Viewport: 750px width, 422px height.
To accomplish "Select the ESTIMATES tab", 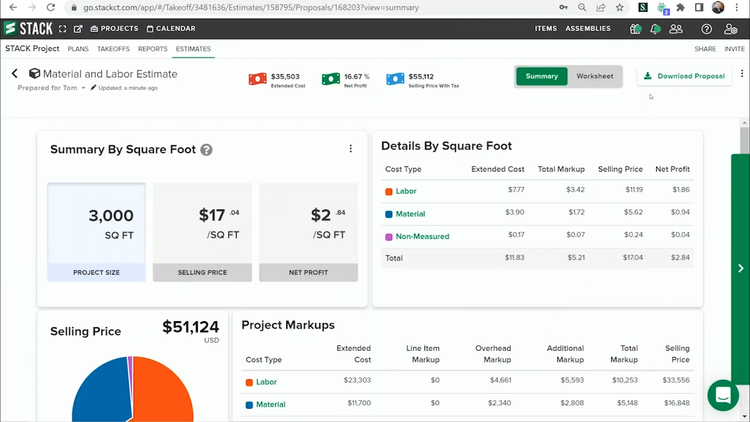I will point(193,49).
